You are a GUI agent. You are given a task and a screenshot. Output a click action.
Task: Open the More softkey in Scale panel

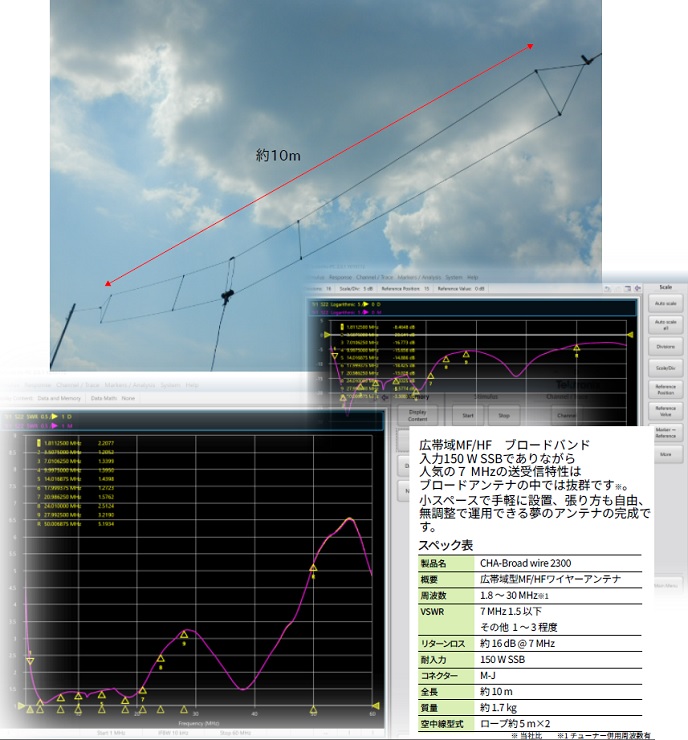tap(664, 454)
